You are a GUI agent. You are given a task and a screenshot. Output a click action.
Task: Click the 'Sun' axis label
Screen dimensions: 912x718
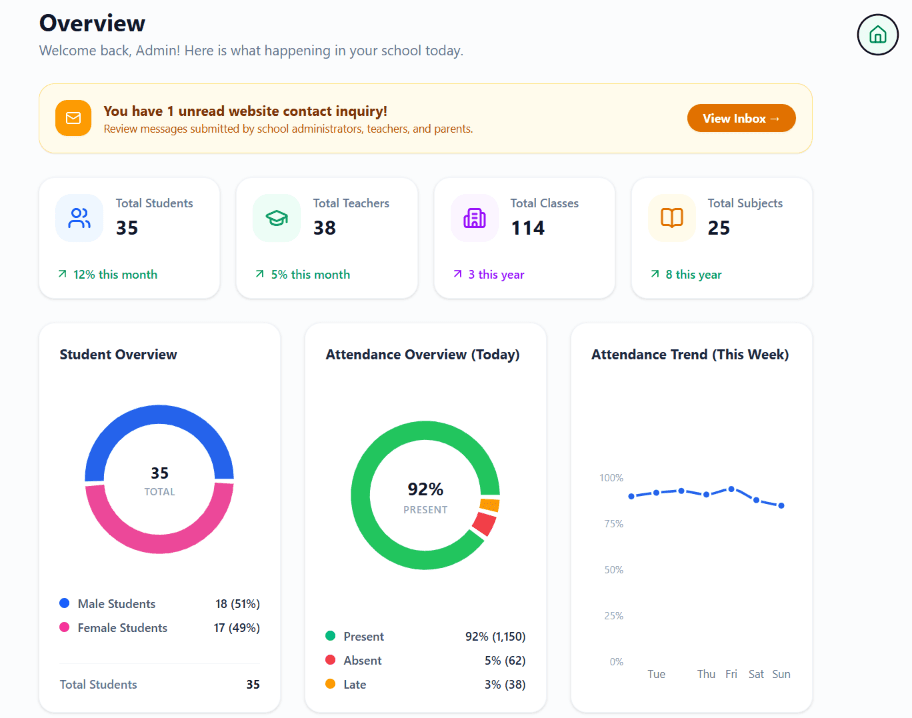coord(781,674)
